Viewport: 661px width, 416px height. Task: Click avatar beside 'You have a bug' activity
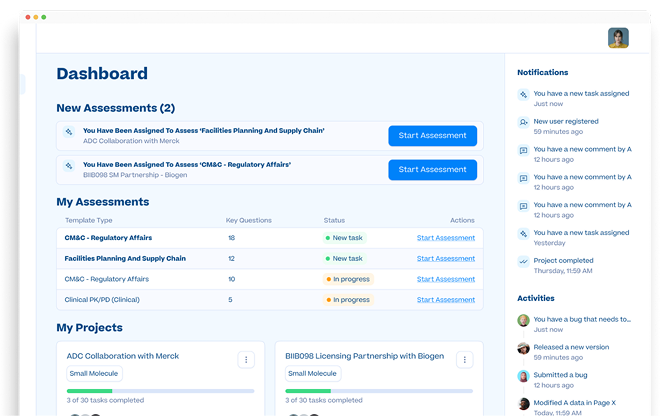tap(523, 320)
